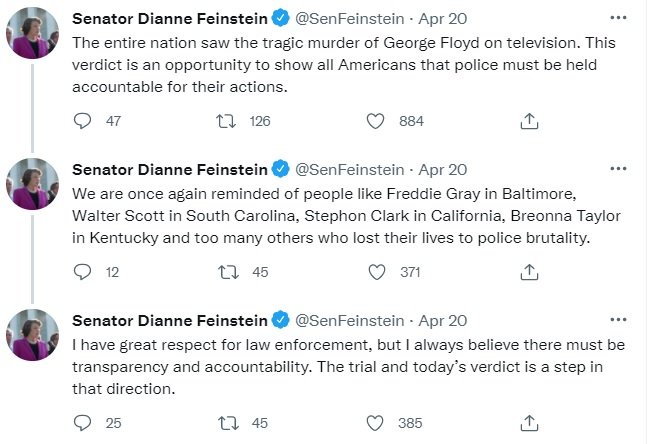Click @SenFeinstein handle on the last tweet
Image resolution: width=648 pixels, height=444 pixels.
tap(348, 320)
